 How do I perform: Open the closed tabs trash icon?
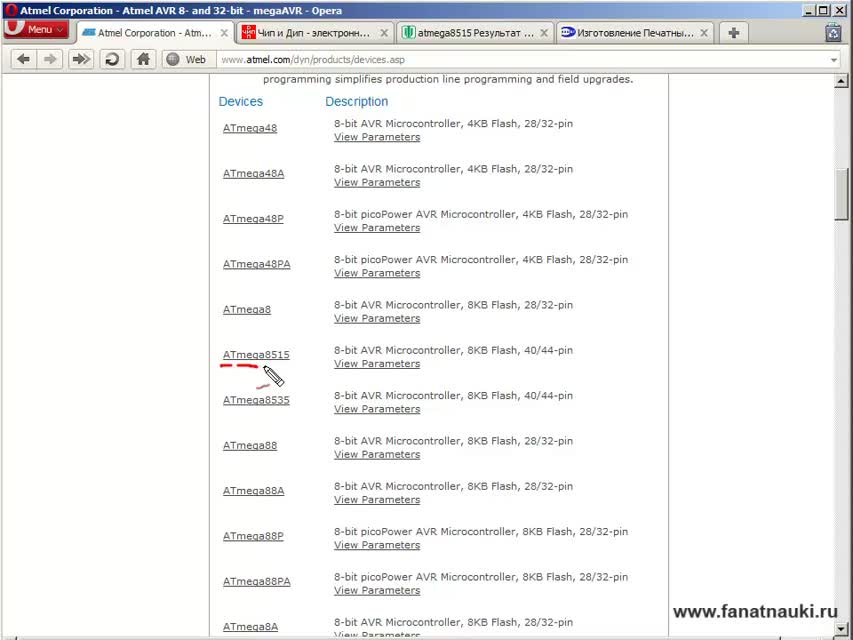pyautogui.click(x=833, y=33)
